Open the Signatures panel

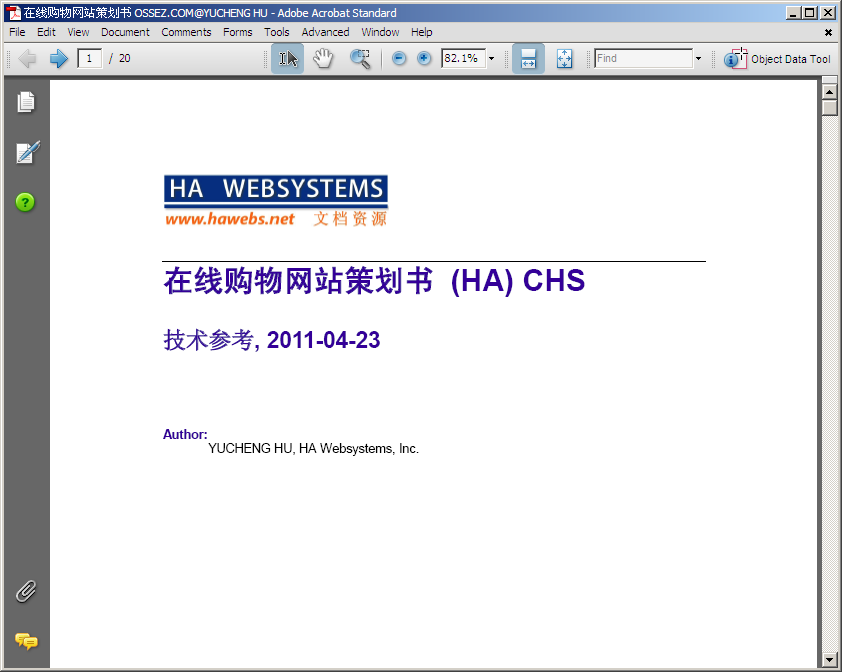coord(26,153)
